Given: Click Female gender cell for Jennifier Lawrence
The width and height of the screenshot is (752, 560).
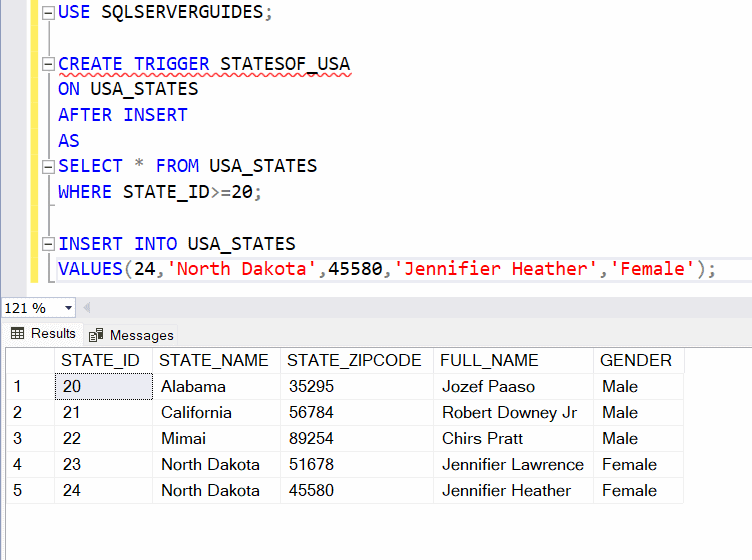Looking at the screenshot, I should tap(638, 464).
